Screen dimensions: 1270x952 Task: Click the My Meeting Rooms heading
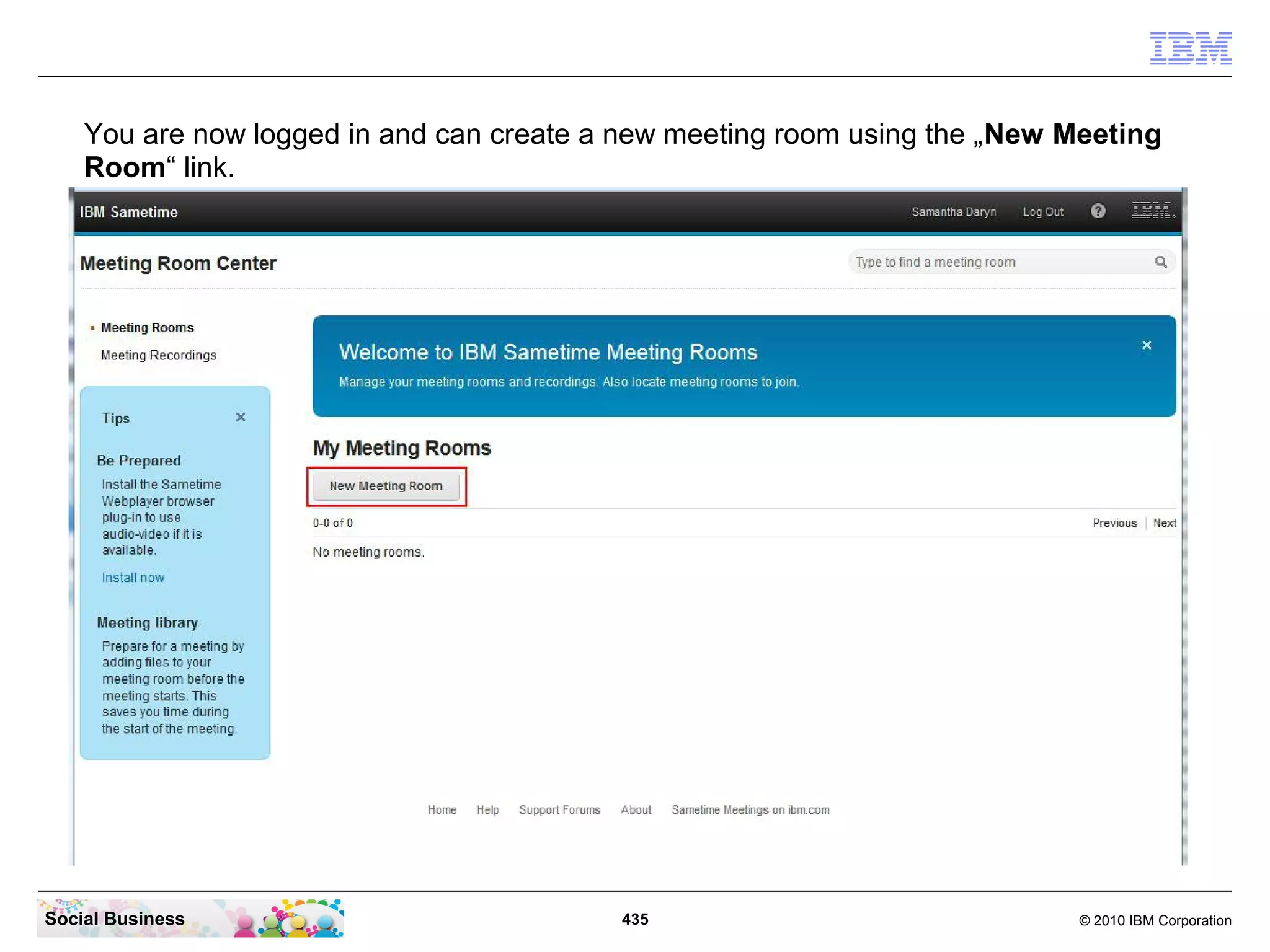pyautogui.click(x=402, y=448)
